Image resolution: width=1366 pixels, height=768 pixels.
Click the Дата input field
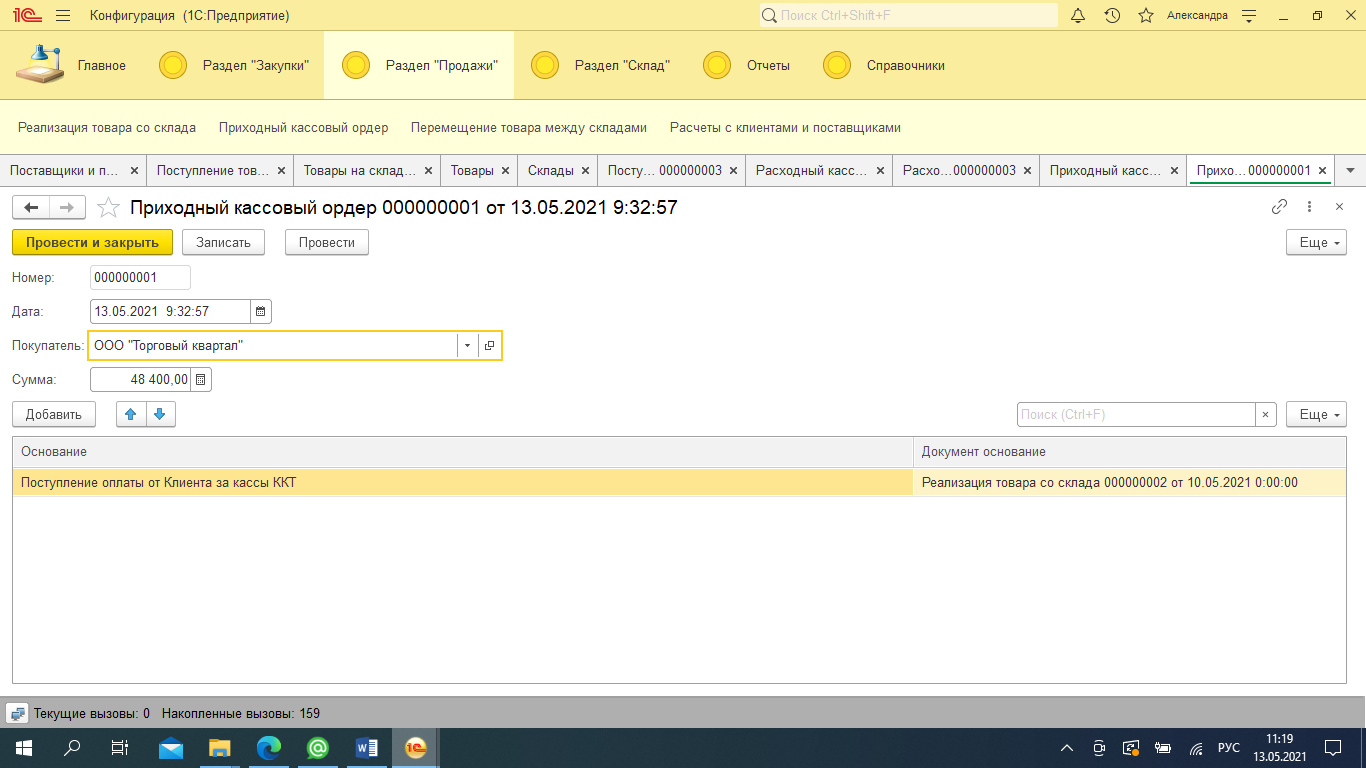point(170,311)
